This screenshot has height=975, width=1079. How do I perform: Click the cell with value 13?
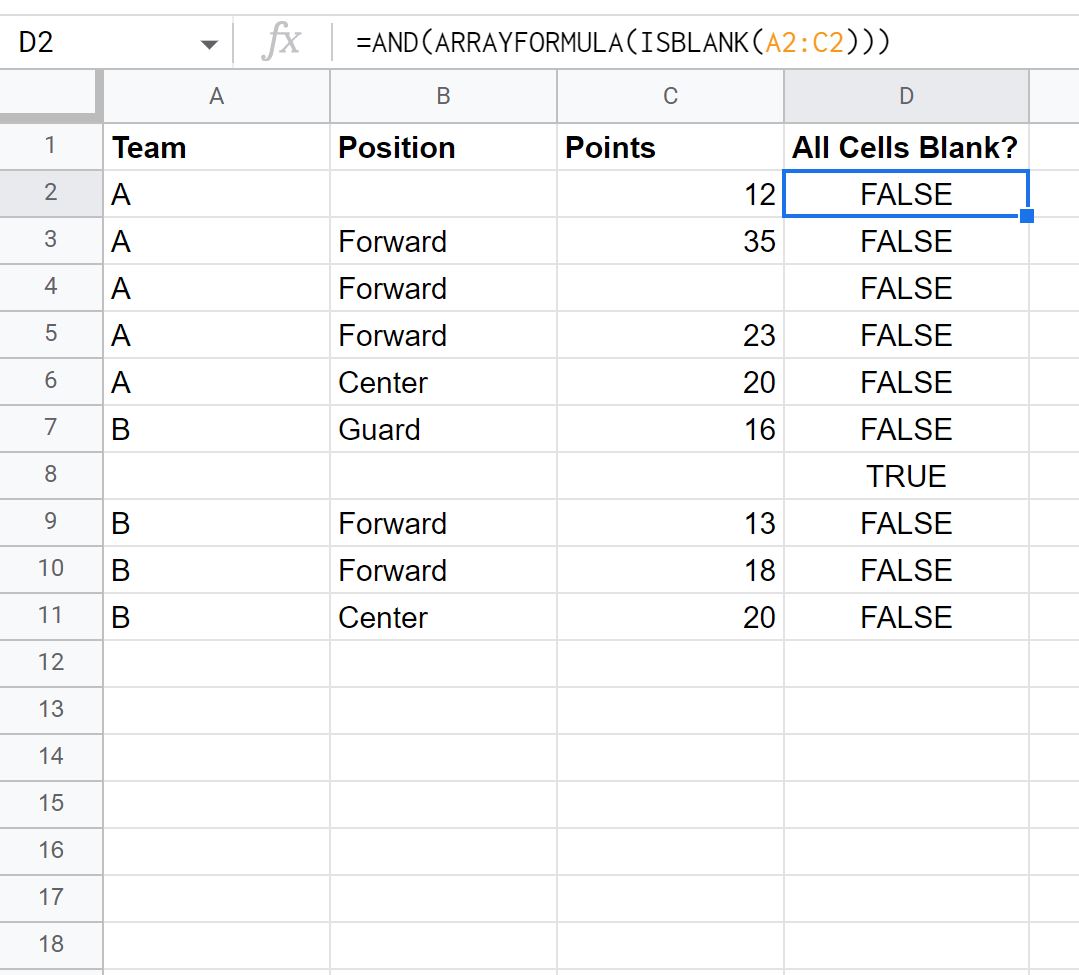point(670,524)
